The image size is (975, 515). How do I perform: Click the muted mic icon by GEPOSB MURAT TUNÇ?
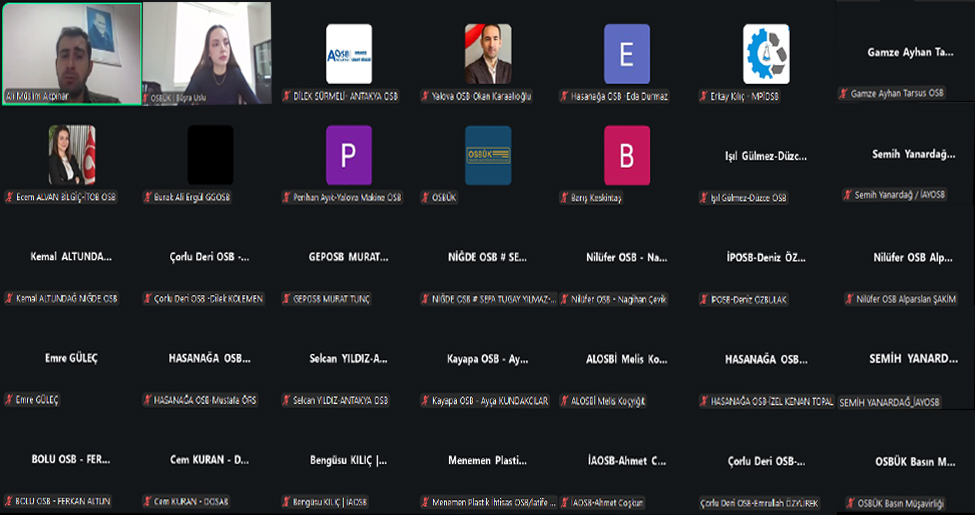click(287, 299)
